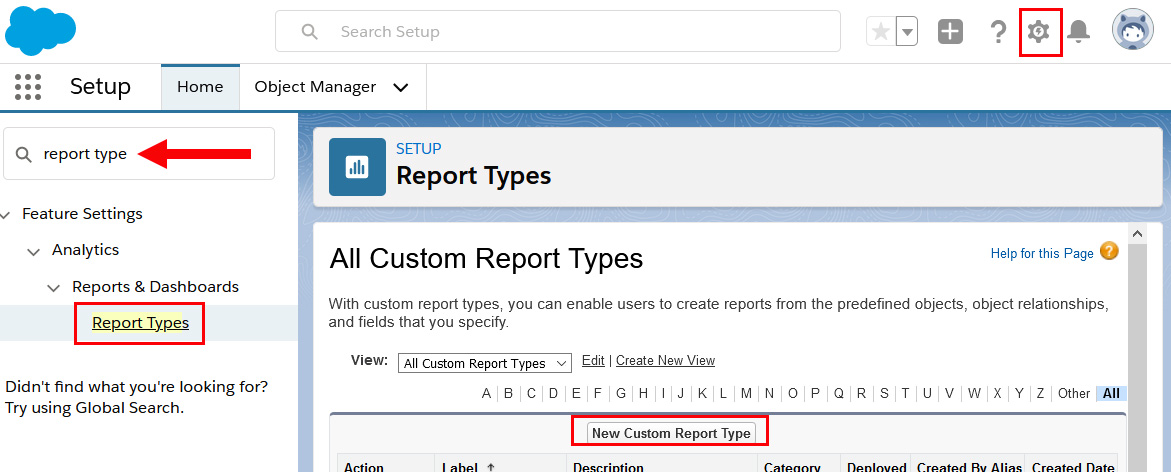This screenshot has height=472, width=1171.
Task: Open the user profile avatar
Action: click(x=1132, y=31)
